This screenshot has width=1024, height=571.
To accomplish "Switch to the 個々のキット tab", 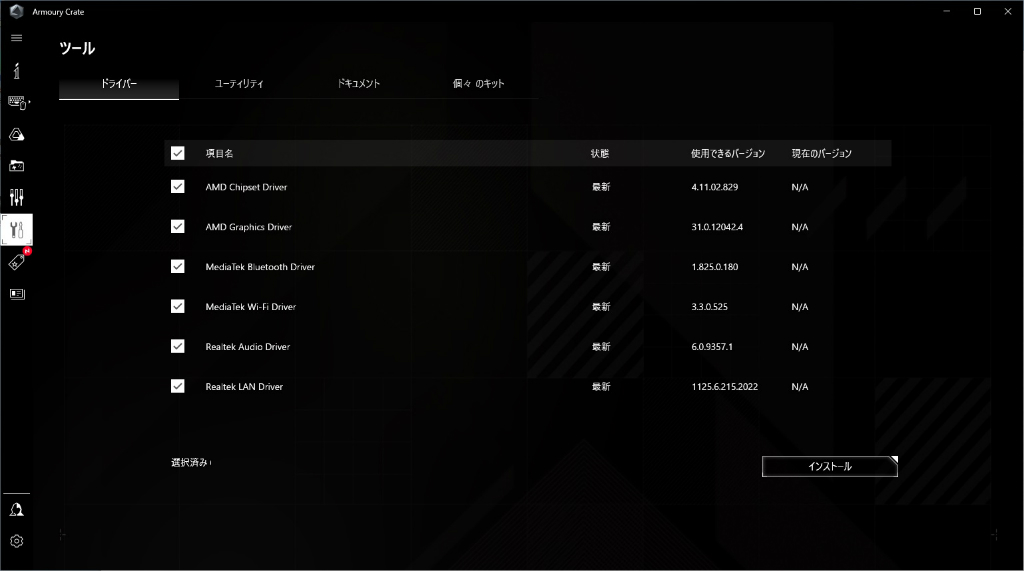I will point(479,84).
